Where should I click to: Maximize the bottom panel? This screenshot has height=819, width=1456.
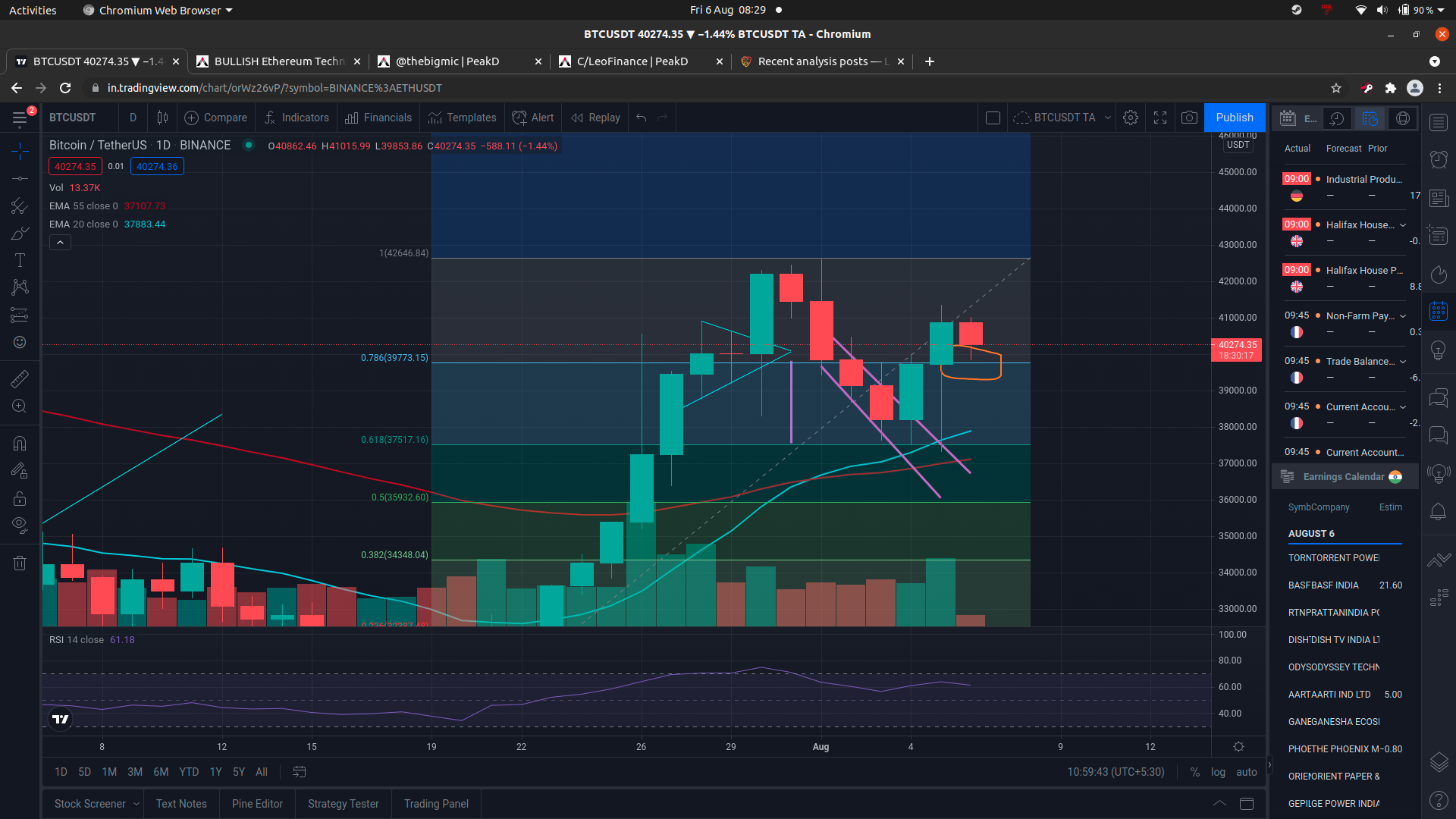(1247, 804)
